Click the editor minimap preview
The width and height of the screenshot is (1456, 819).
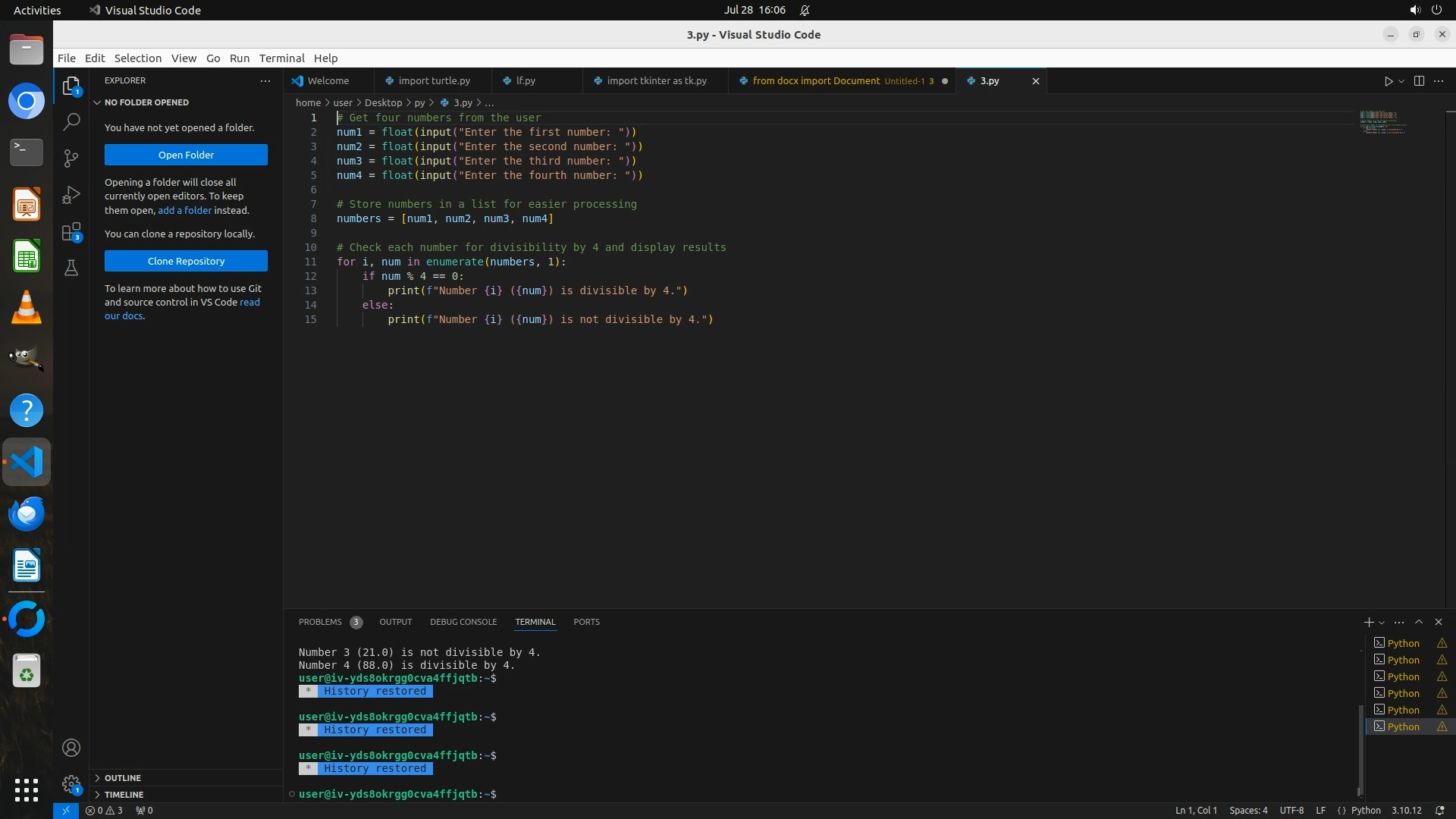(1382, 121)
